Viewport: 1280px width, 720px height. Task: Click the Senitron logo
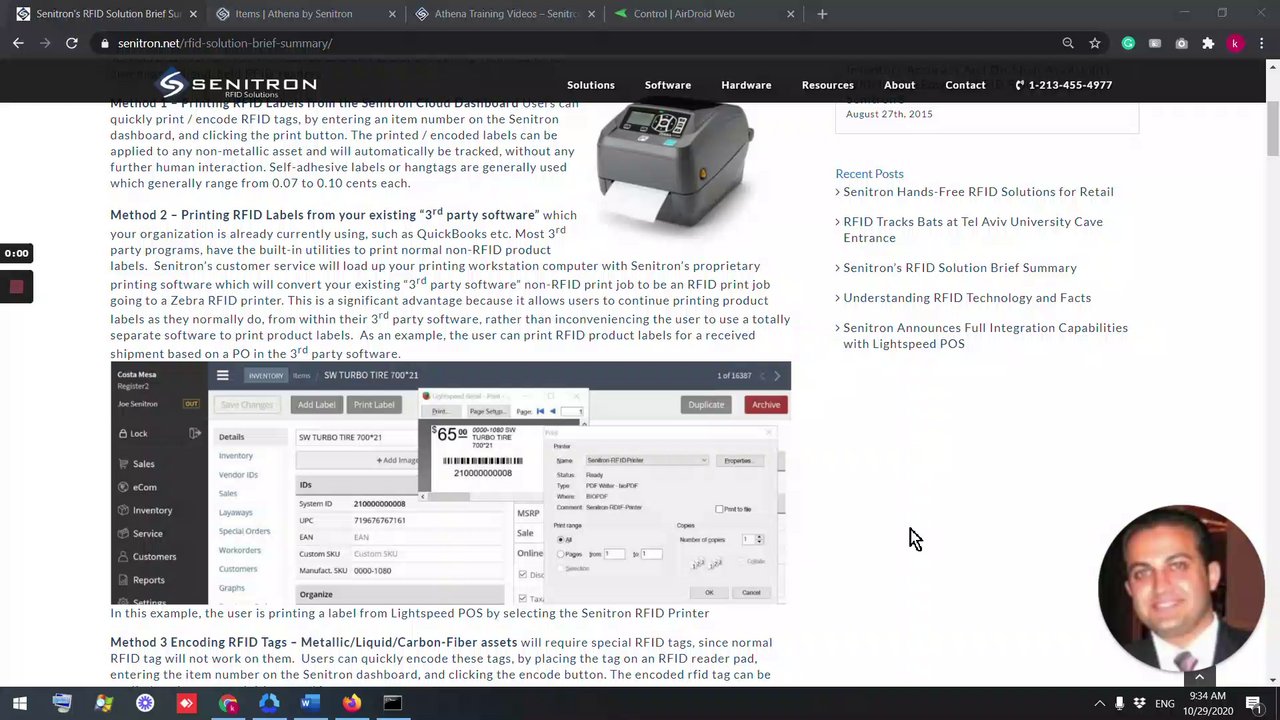click(x=238, y=84)
